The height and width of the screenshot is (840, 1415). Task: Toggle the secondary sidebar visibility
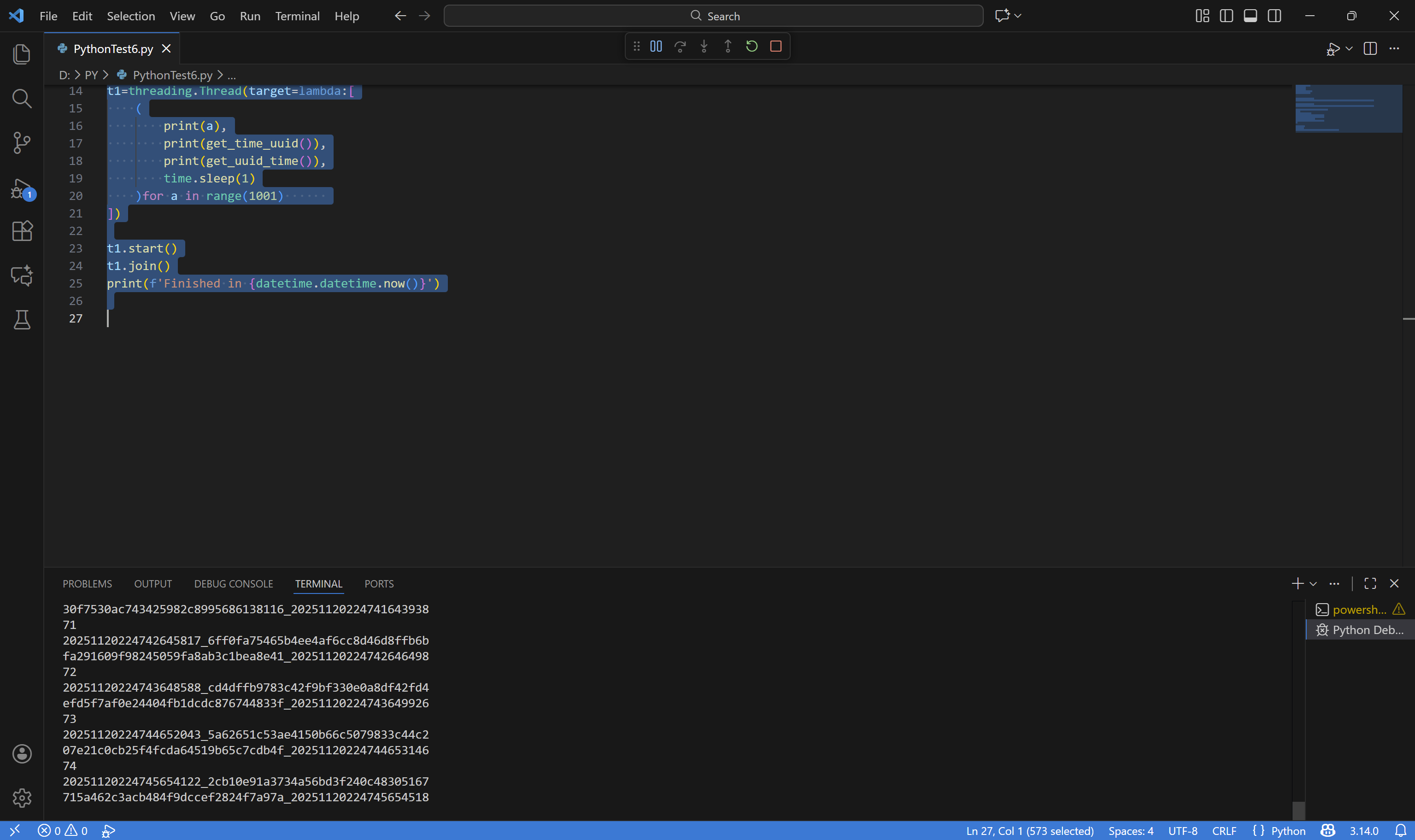coord(1274,15)
